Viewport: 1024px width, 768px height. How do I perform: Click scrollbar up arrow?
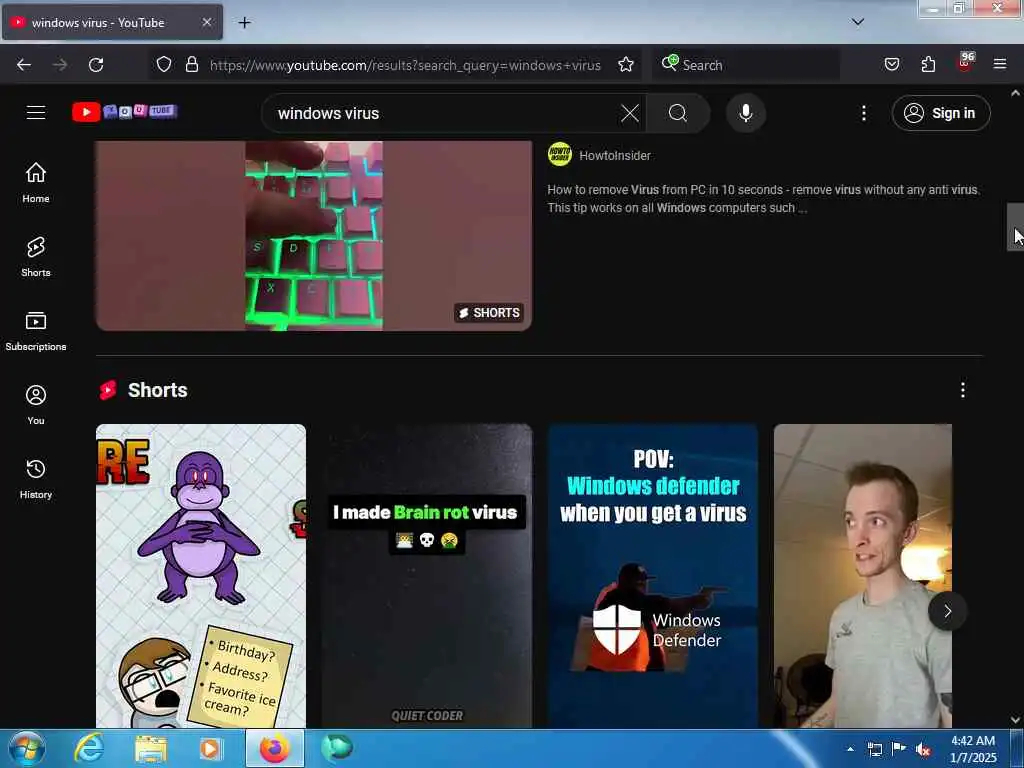[x=1016, y=93]
